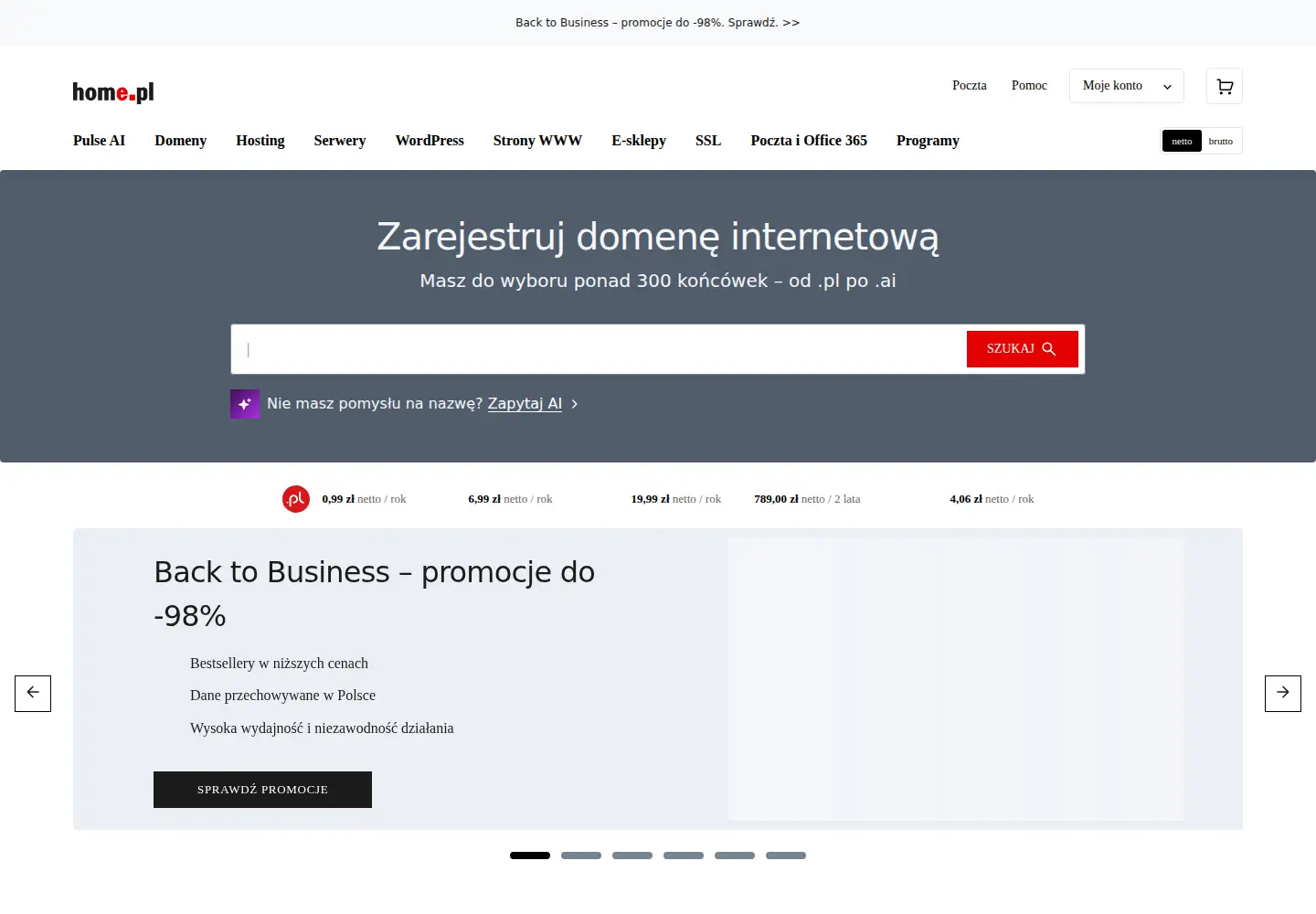Image resolution: width=1316 pixels, height=914 pixels.
Task: Select the second carousel indicator
Action: 581,856
